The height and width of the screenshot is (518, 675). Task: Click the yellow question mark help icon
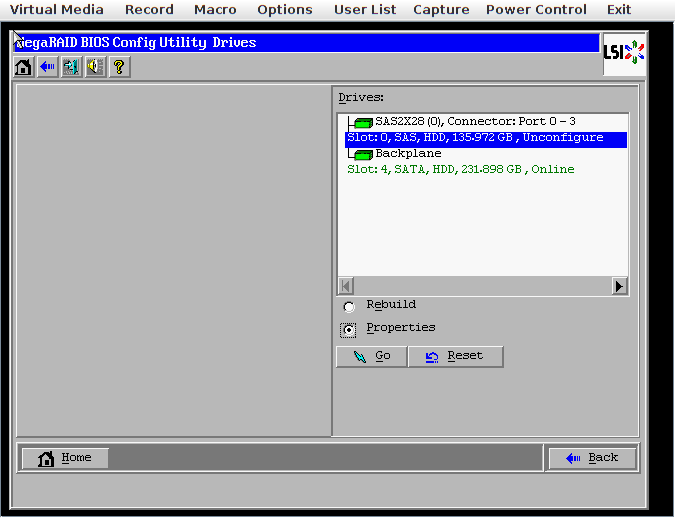(x=120, y=67)
